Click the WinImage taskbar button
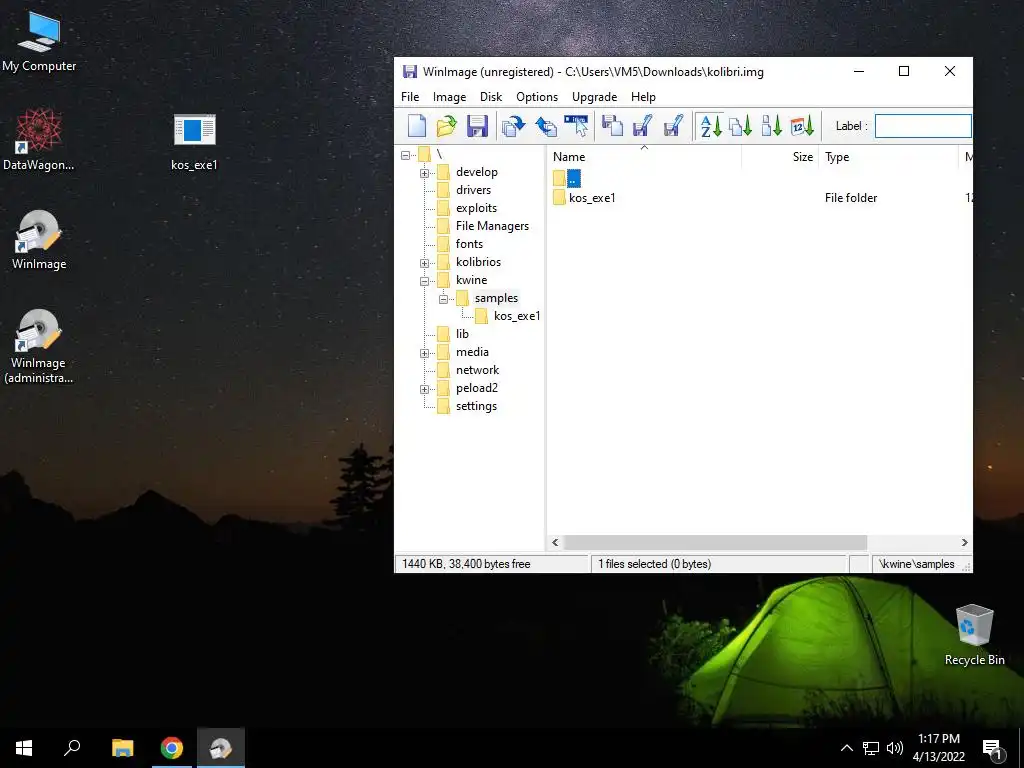1024x768 pixels. (221, 748)
